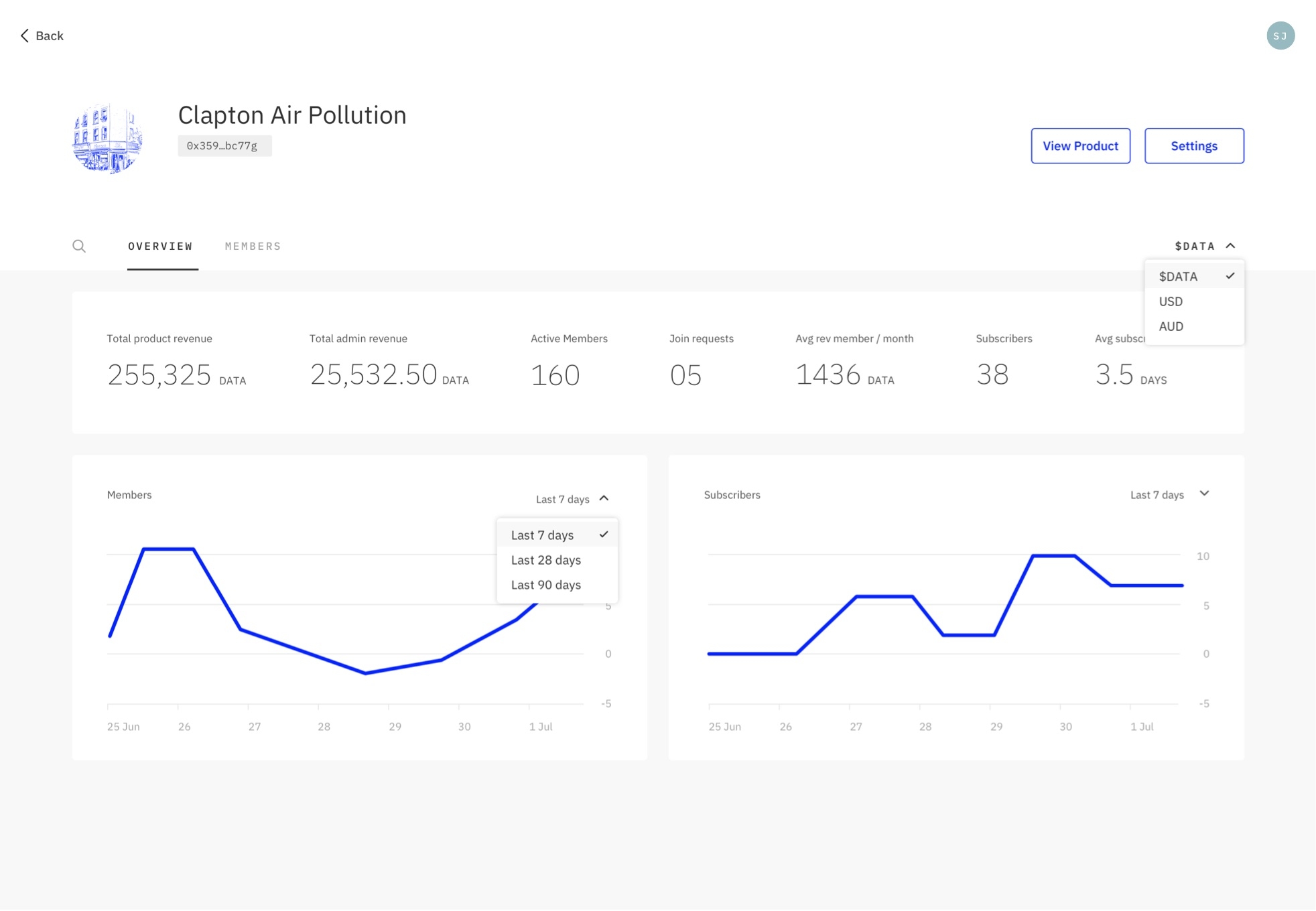Open Settings for this product
The image size is (1316, 911).
pyautogui.click(x=1194, y=145)
